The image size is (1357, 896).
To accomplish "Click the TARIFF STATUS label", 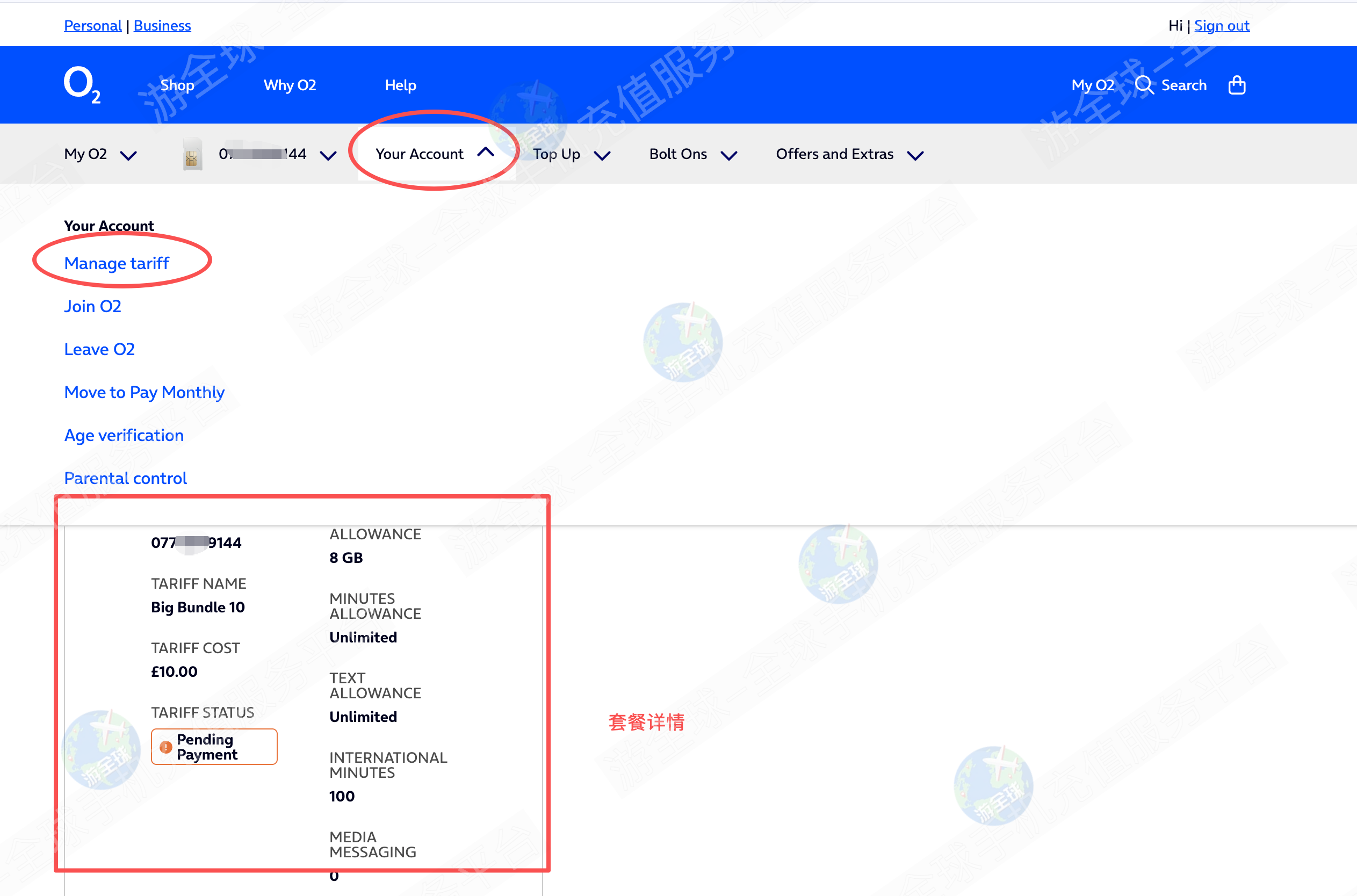I will point(203,713).
